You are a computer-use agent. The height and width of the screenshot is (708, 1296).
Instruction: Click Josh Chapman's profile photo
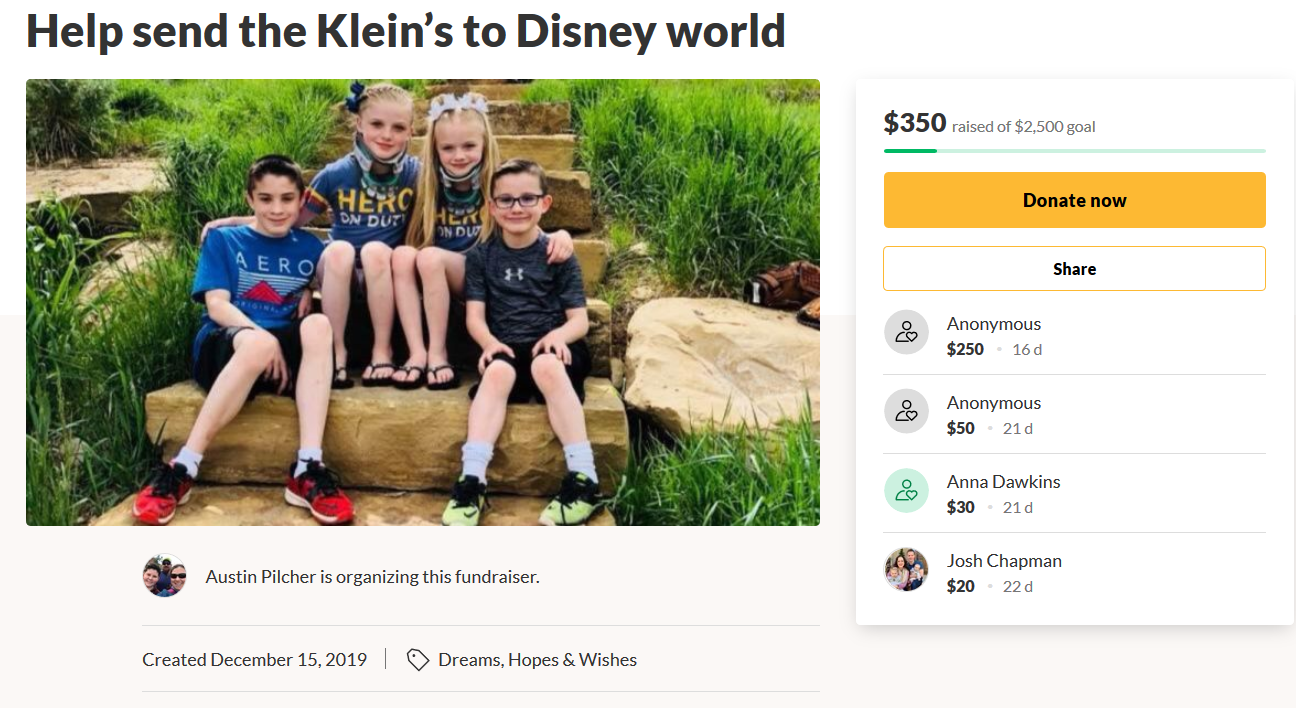906,569
